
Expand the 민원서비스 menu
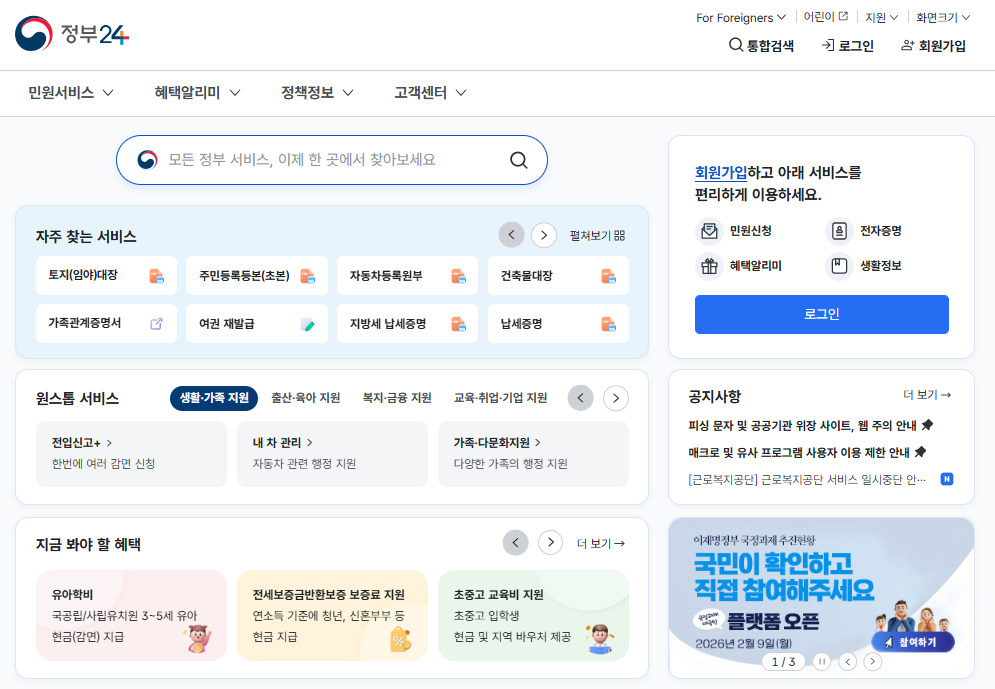click(x=70, y=93)
